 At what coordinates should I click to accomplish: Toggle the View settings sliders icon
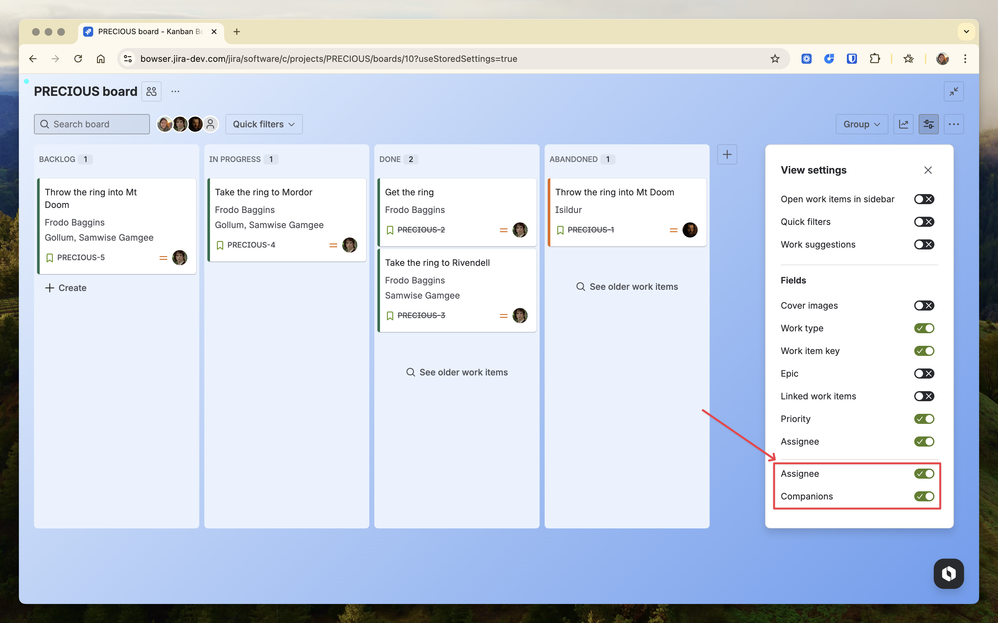tap(929, 124)
